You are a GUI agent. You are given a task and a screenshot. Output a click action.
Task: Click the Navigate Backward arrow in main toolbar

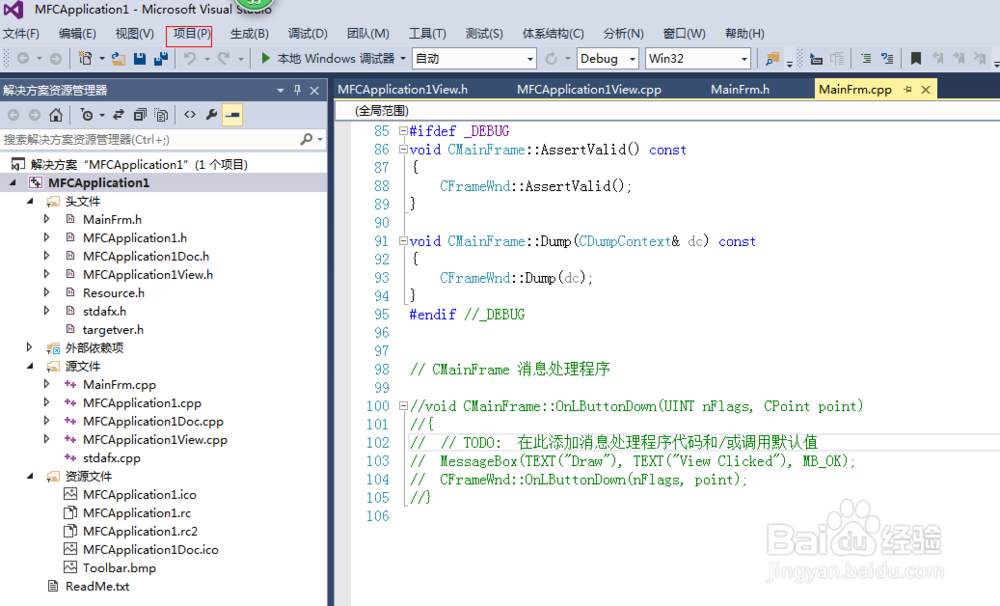click(x=23, y=59)
